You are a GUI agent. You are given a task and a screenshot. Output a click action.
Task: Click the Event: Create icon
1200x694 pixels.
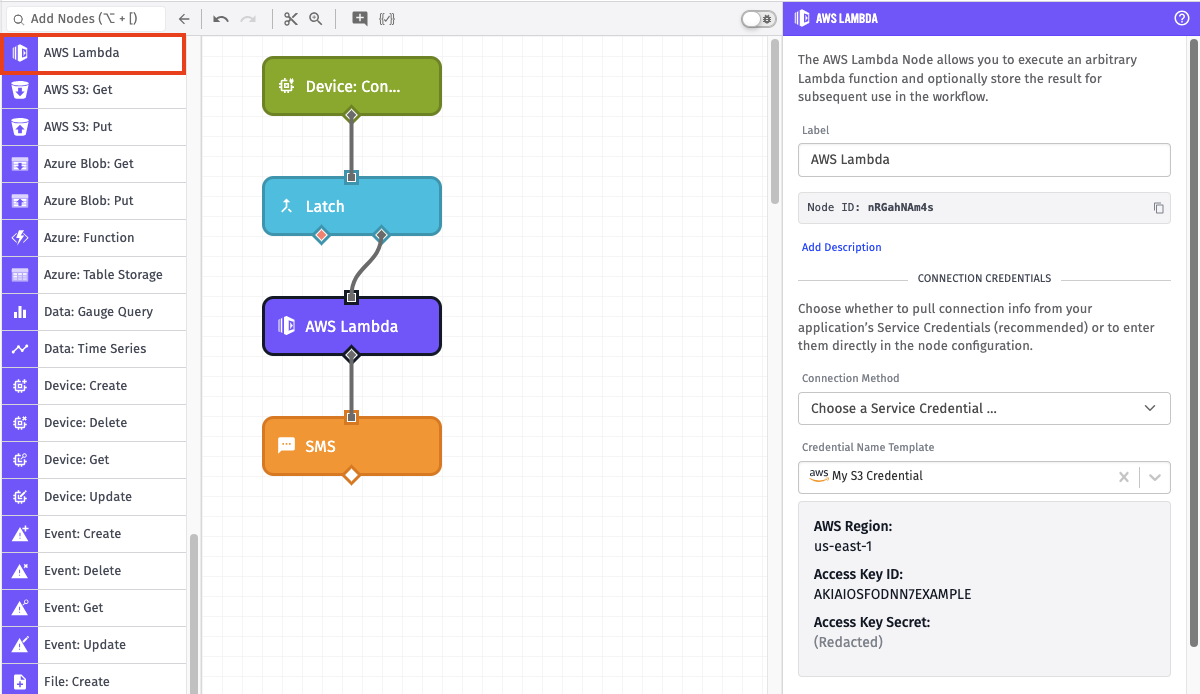tap(20, 534)
